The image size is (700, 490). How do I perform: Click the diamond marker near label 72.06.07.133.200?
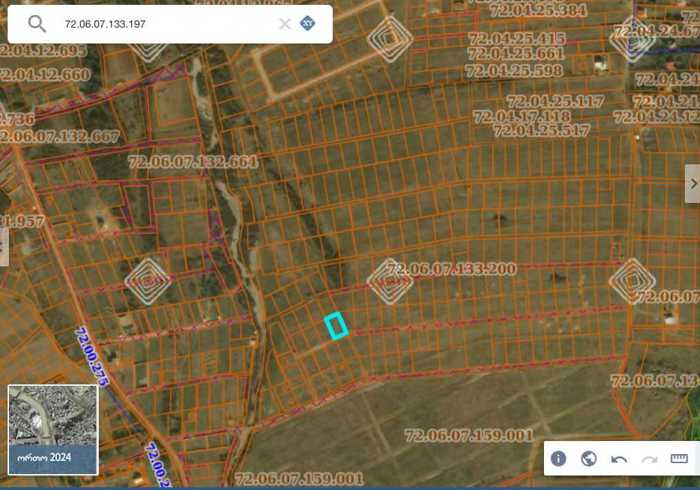click(390, 282)
